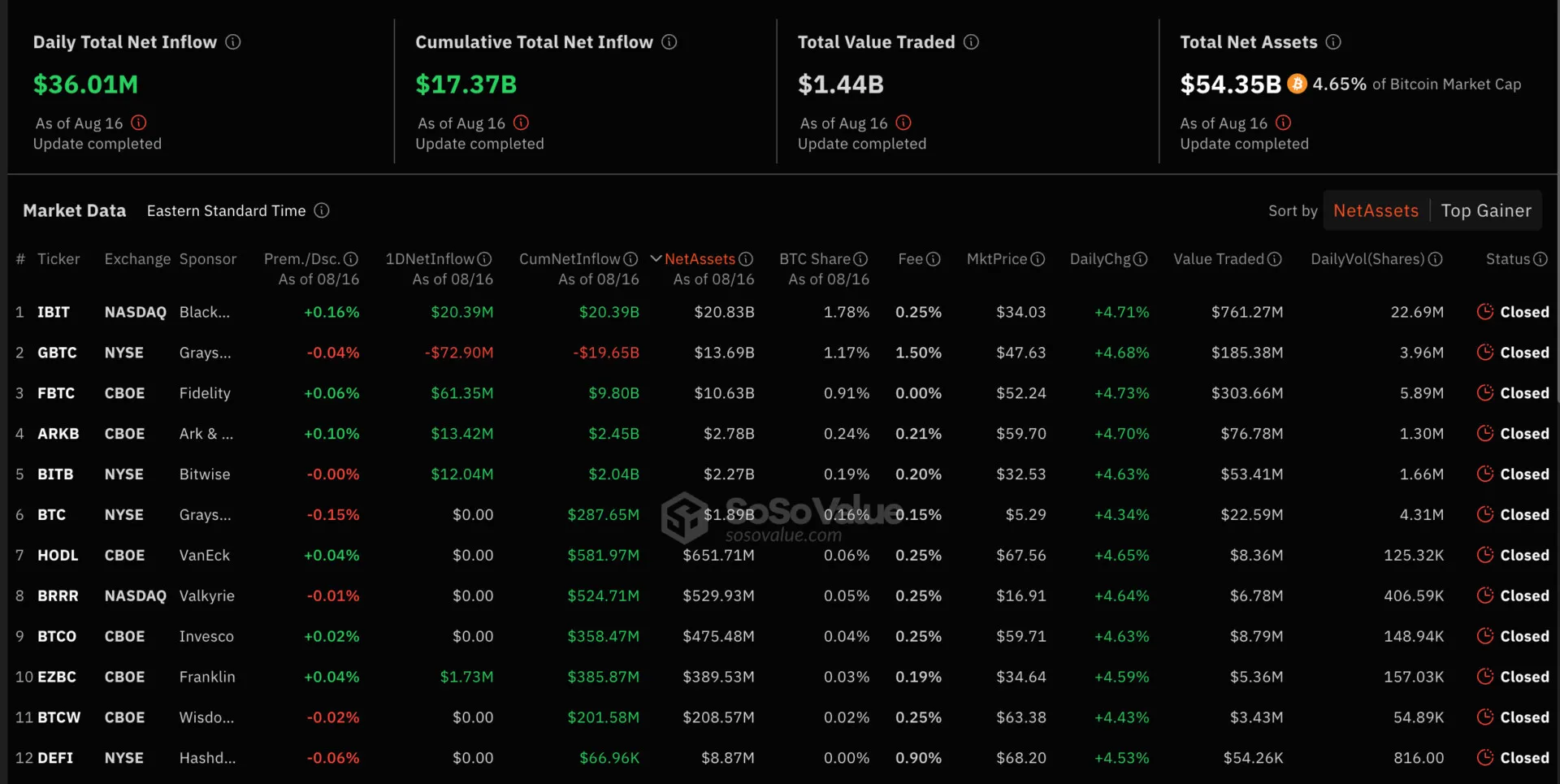Click info icon next to Total Net Assets
The width and height of the screenshot is (1560, 784).
1333,42
